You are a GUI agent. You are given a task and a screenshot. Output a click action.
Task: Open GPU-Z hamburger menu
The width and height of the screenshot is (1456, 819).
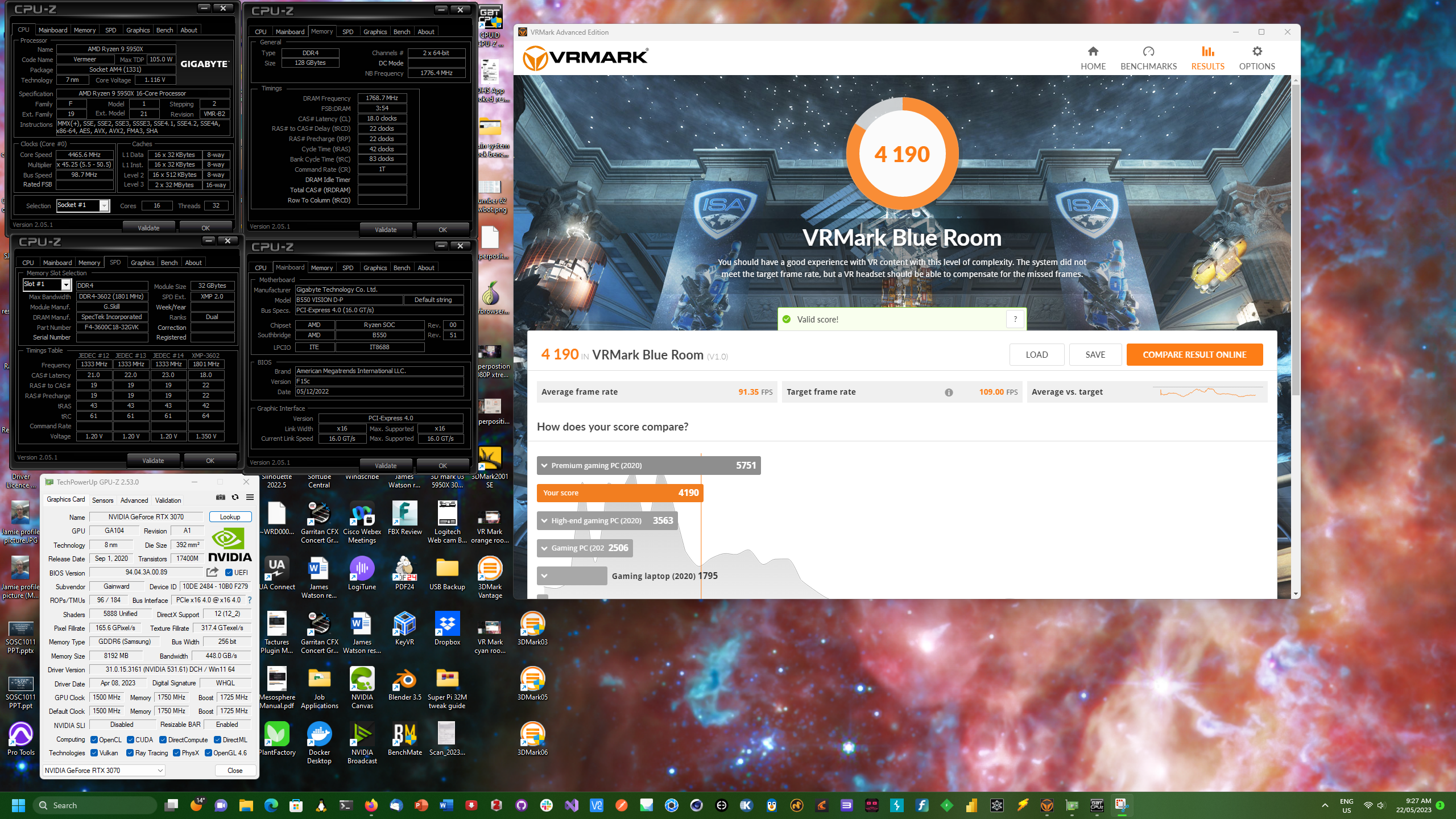[x=250, y=497]
